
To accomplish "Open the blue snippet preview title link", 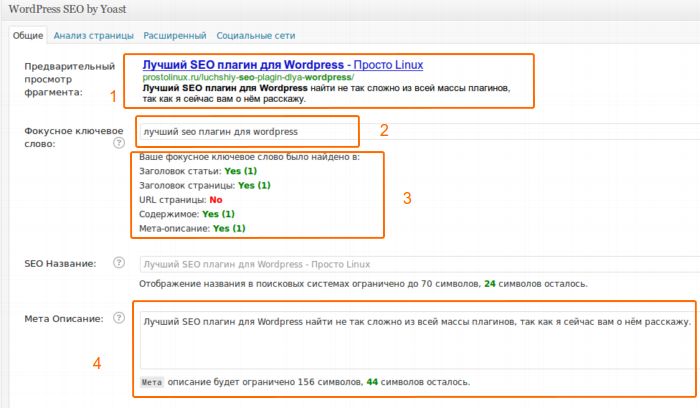I will (282, 65).
